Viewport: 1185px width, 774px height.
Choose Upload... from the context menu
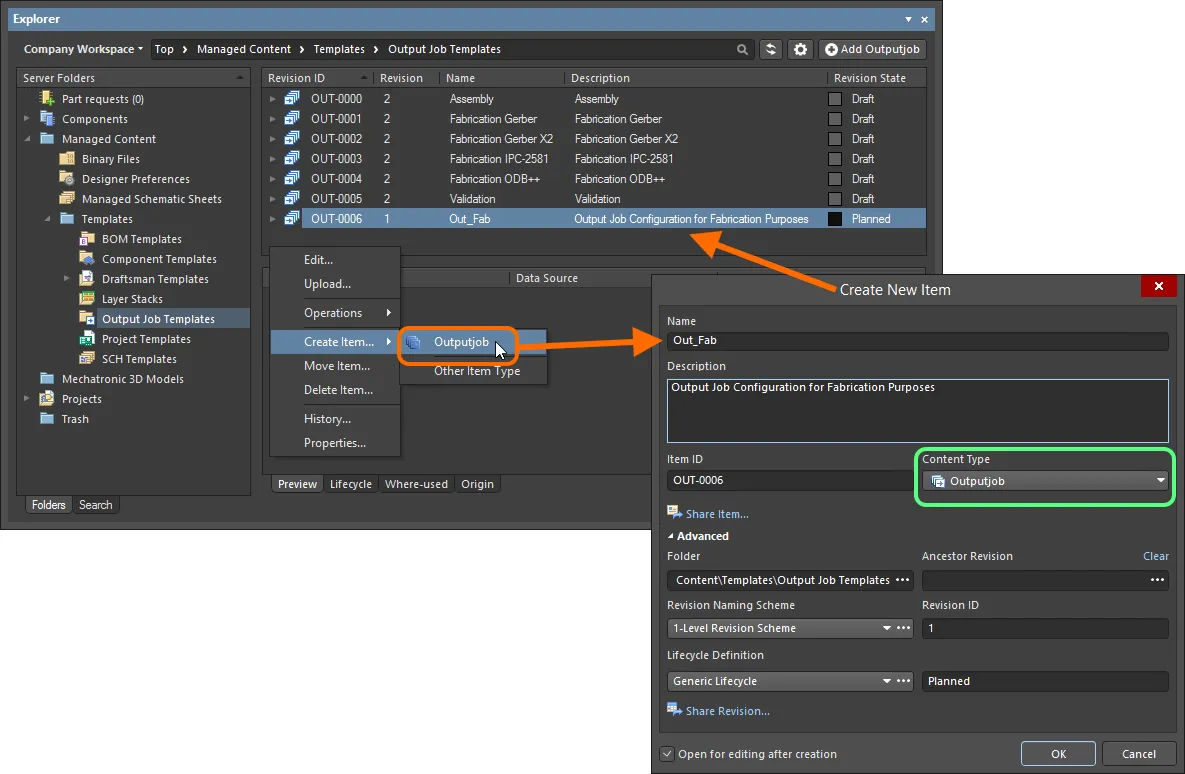click(x=335, y=283)
